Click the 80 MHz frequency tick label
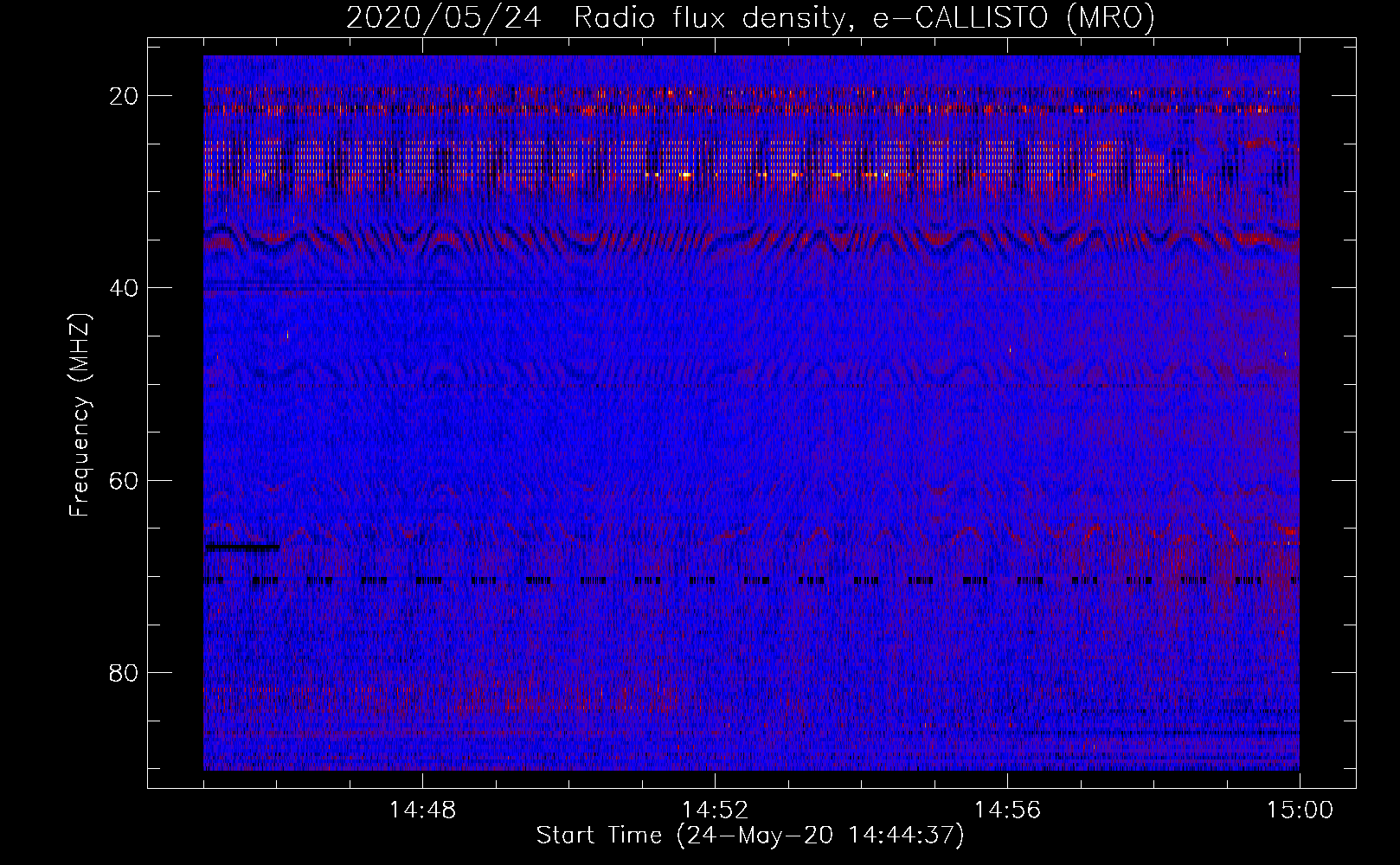This screenshot has height=865, width=1400. pos(125,672)
